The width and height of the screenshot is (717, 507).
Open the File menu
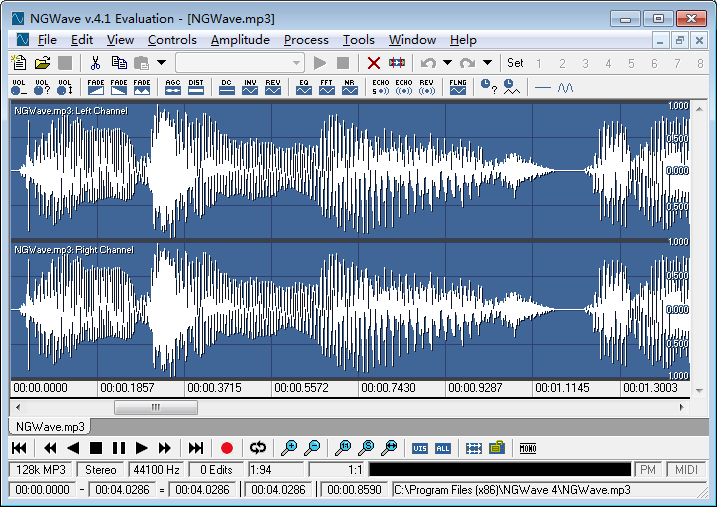point(47,40)
